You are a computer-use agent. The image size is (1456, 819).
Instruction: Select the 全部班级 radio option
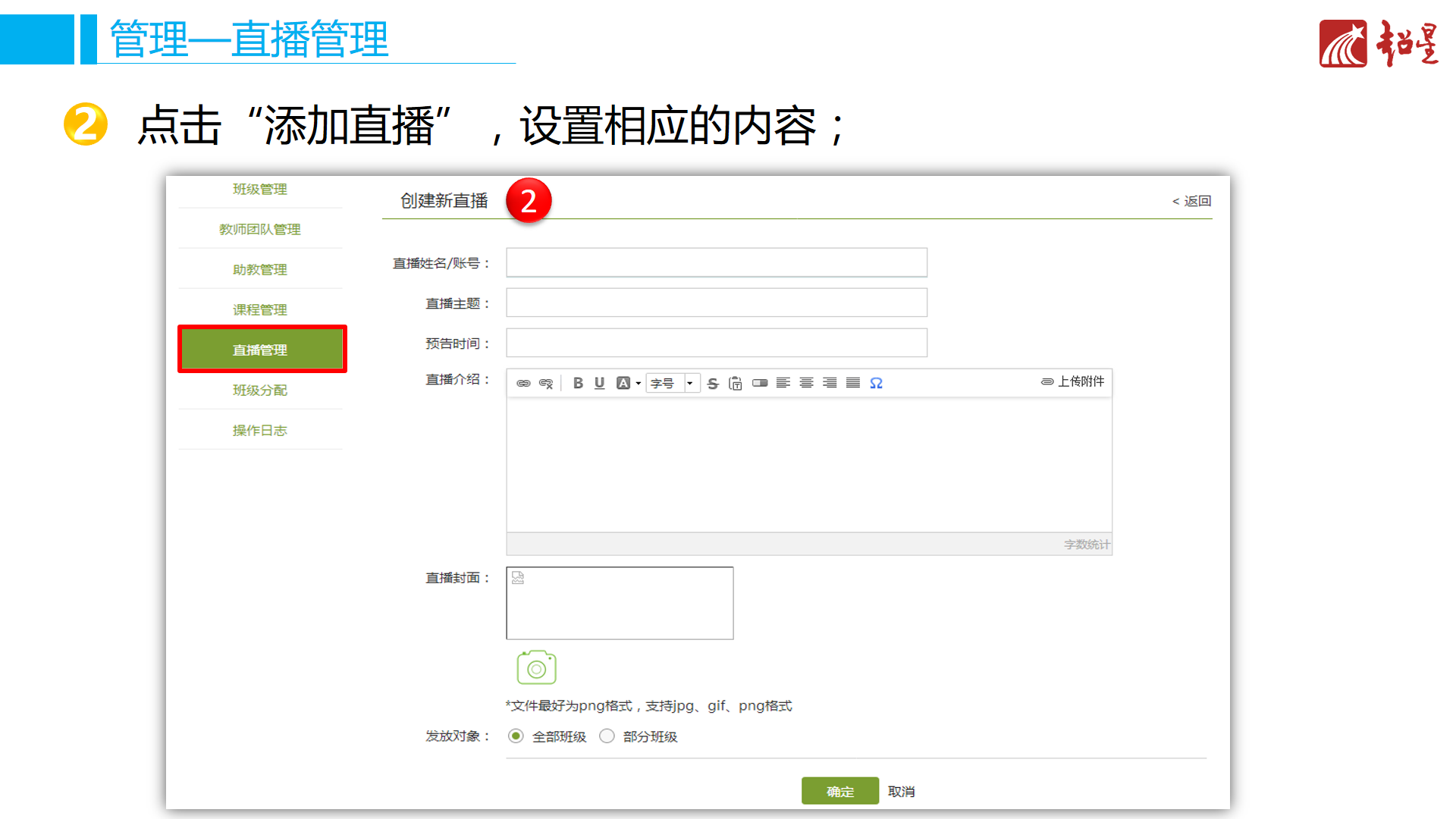pos(516,736)
